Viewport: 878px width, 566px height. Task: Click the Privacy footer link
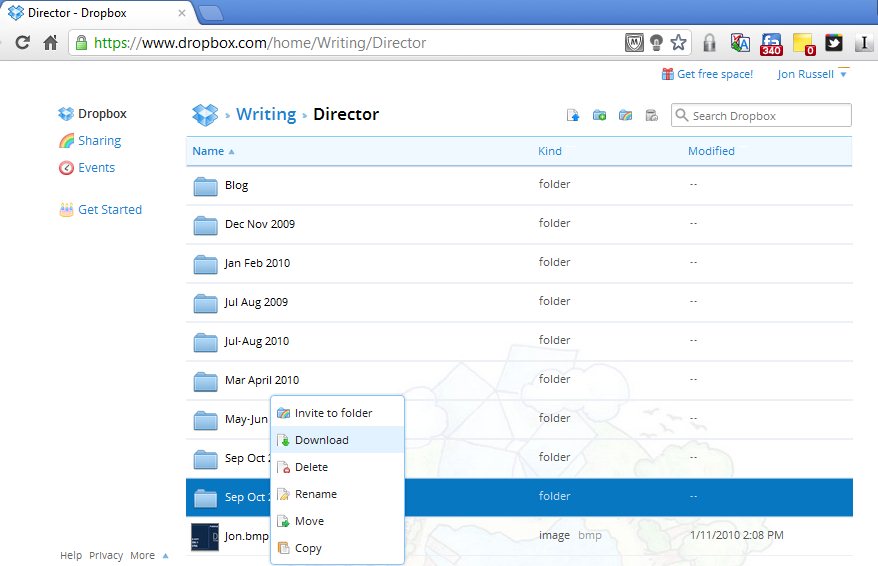106,555
